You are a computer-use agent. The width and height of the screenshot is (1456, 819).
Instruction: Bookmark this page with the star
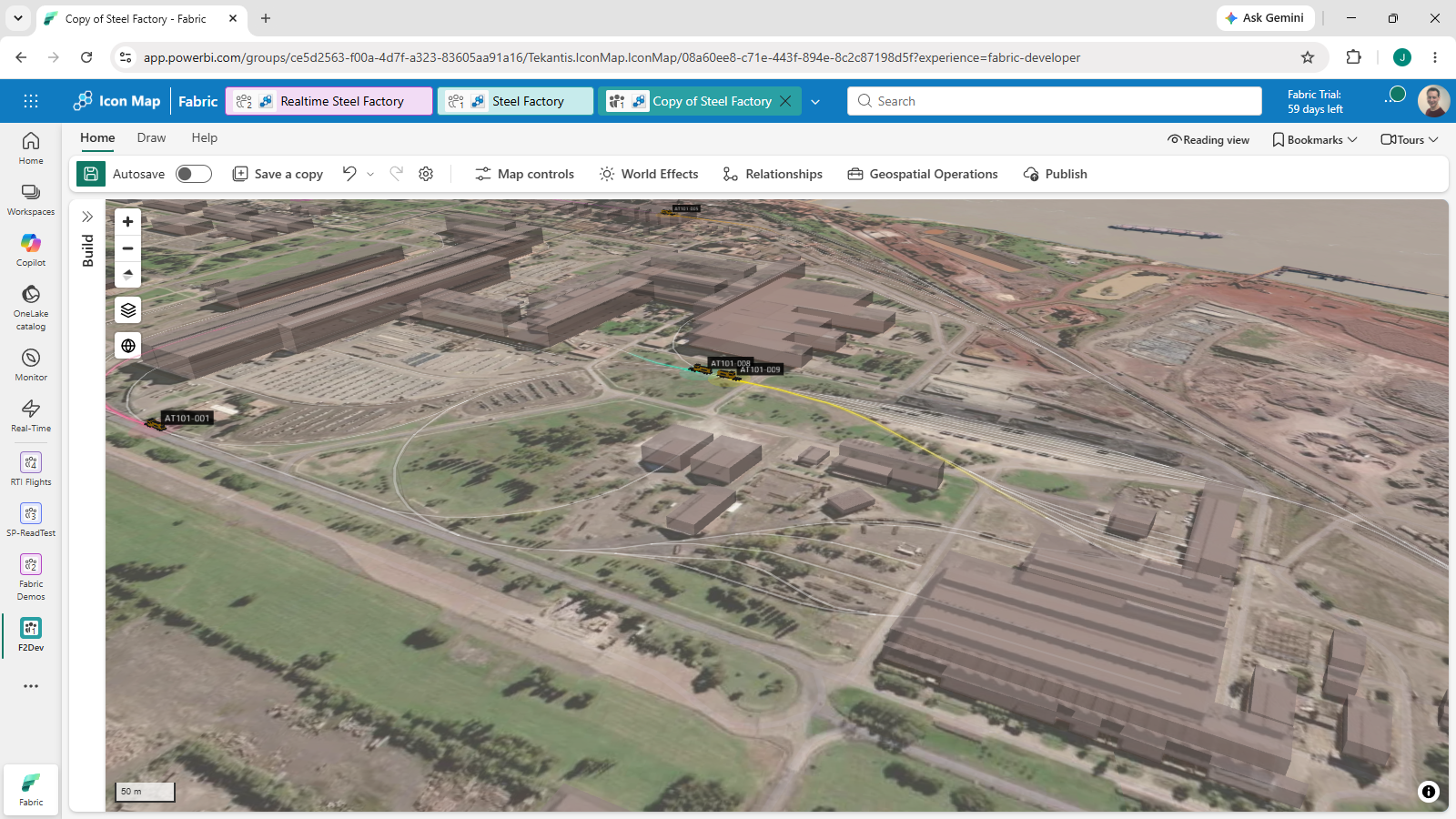[1308, 57]
